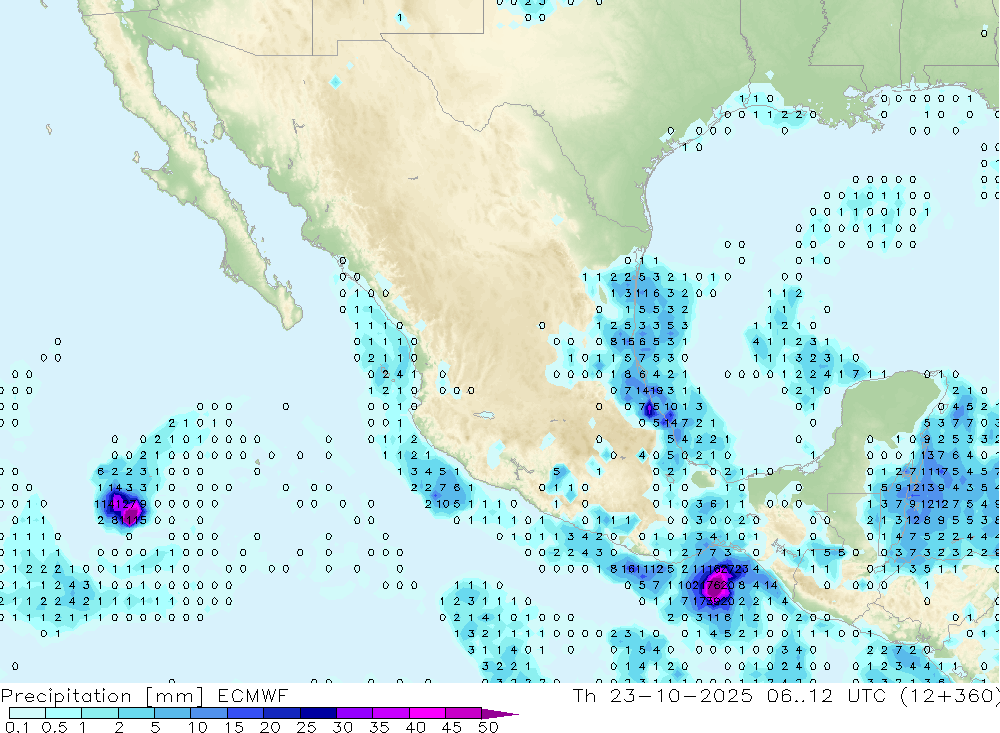Click the magenta rain core south of southern Mexico
This screenshot has width=1000, height=733.
pyautogui.click(x=715, y=586)
